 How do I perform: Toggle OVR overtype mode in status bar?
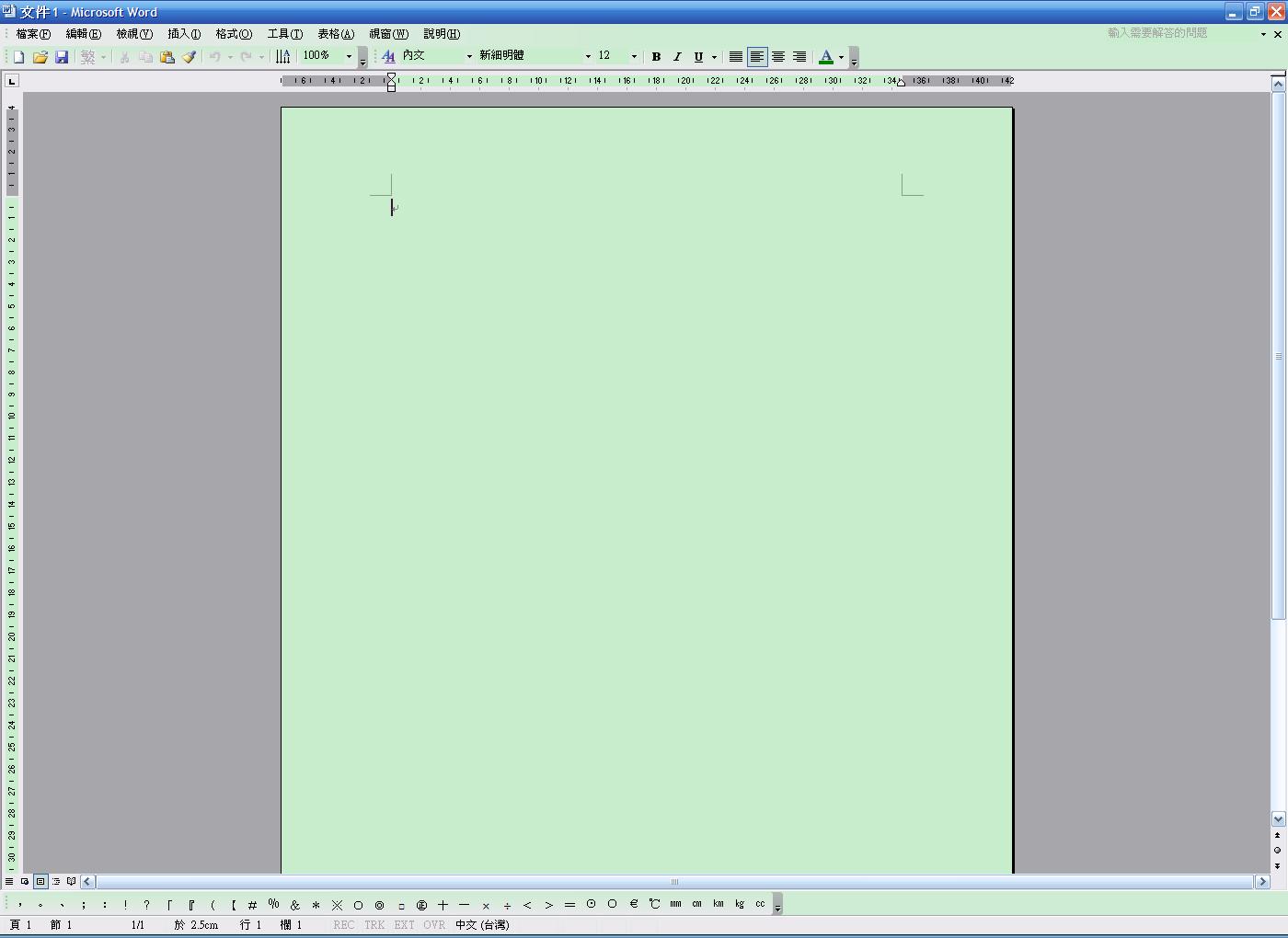[x=434, y=925]
